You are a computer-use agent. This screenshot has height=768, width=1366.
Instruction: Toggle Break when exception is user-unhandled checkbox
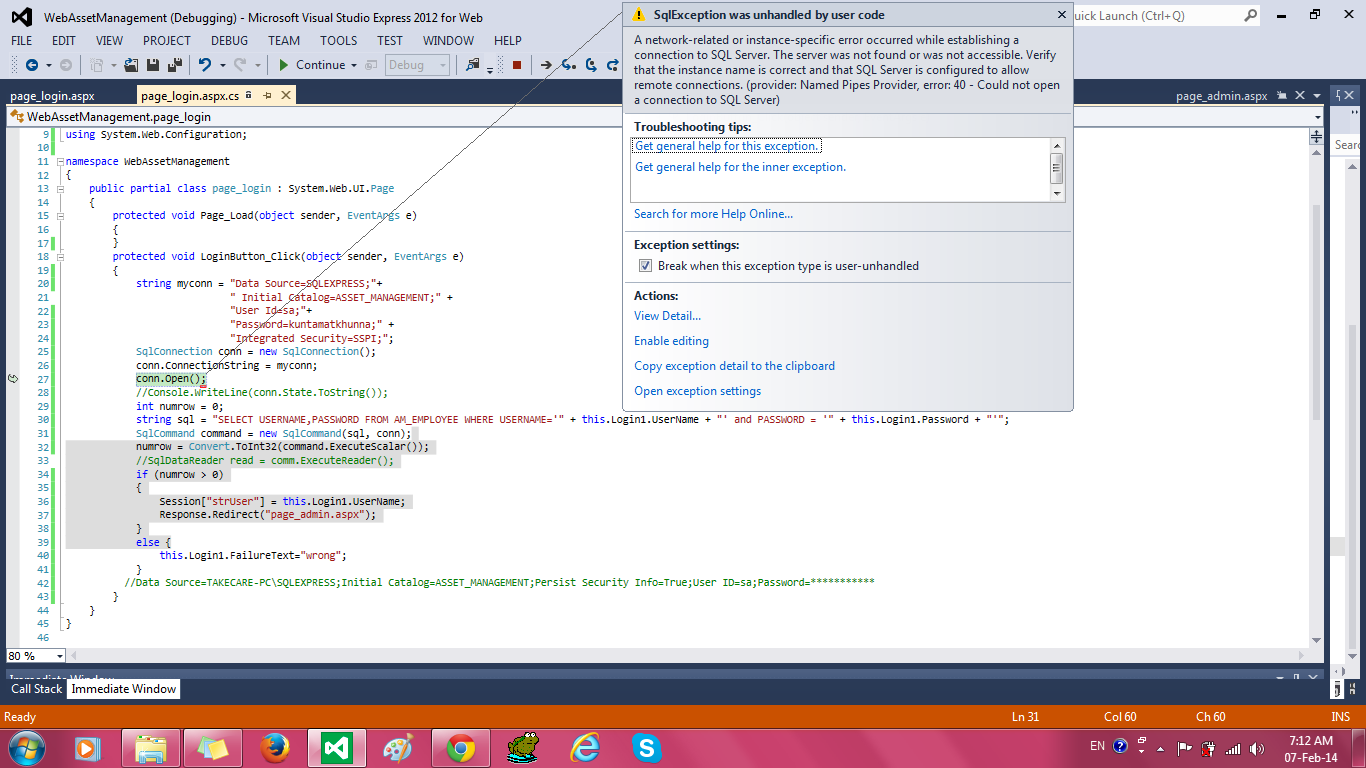pyautogui.click(x=646, y=266)
